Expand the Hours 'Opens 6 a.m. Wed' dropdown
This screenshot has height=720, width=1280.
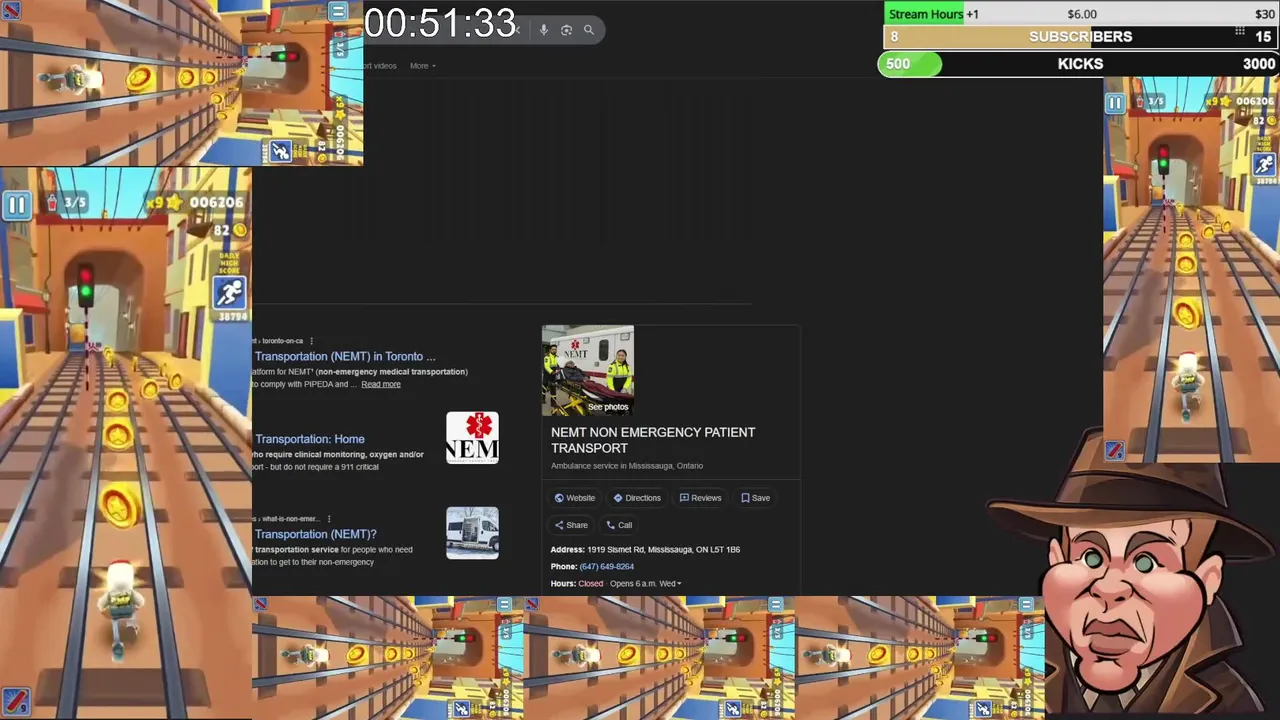pos(646,584)
